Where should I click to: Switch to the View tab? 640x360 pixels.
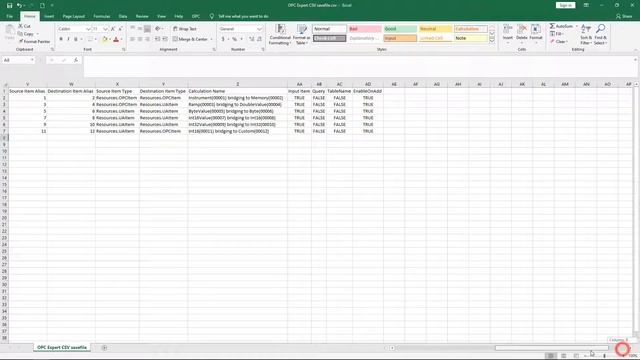tap(162, 16)
